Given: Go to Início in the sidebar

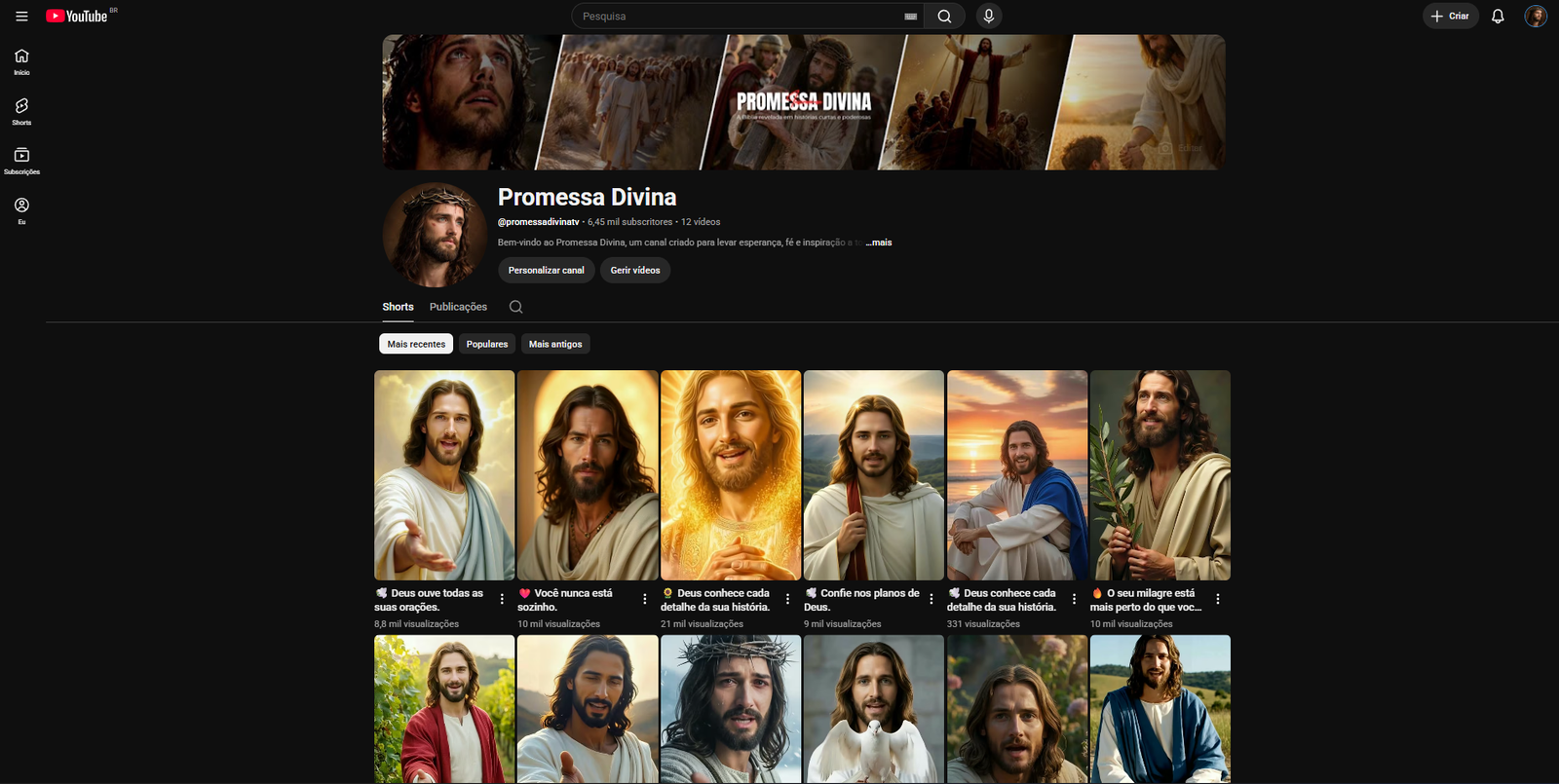Looking at the screenshot, I should pyautogui.click(x=21, y=62).
